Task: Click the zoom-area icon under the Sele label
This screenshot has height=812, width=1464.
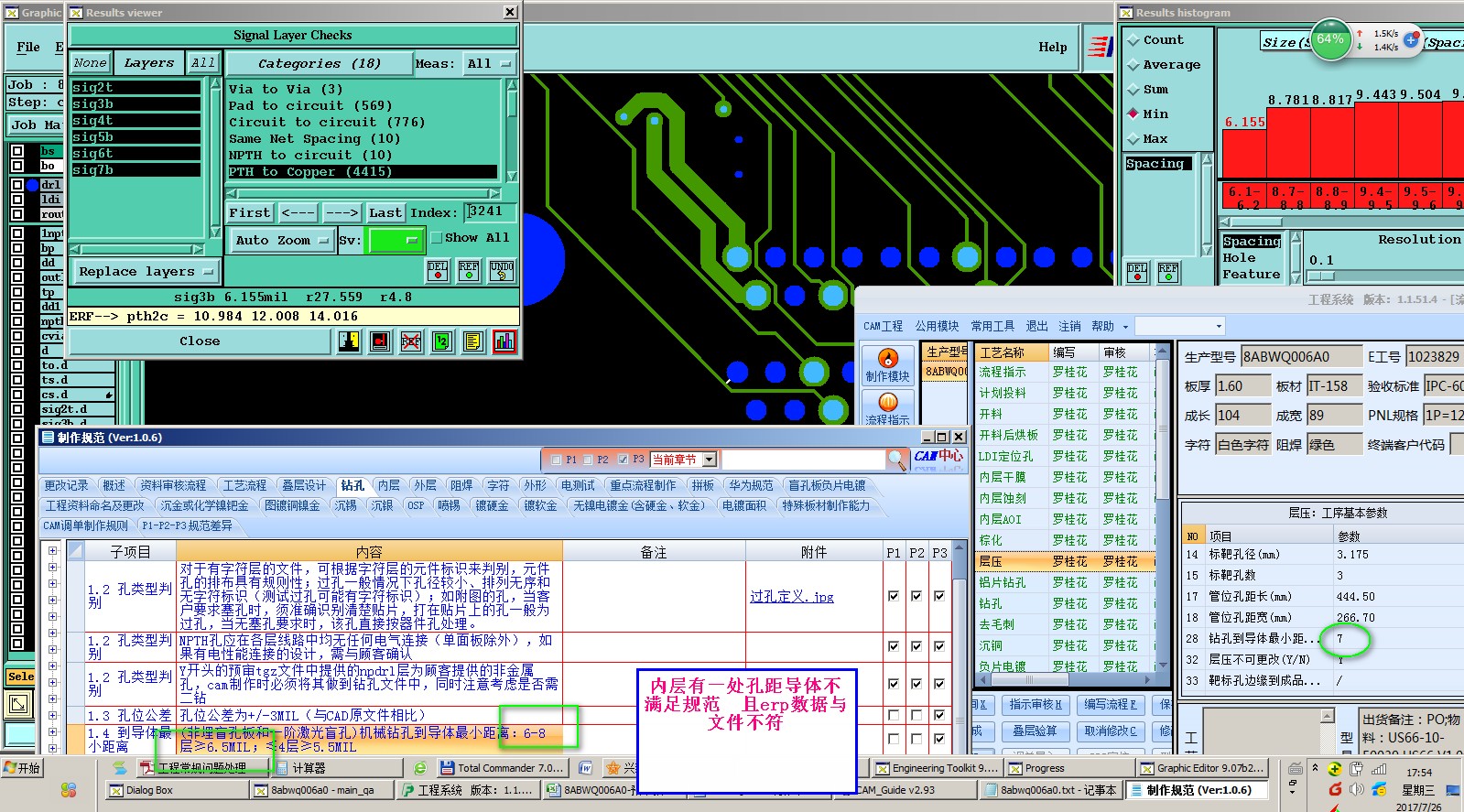Action: coord(18,704)
